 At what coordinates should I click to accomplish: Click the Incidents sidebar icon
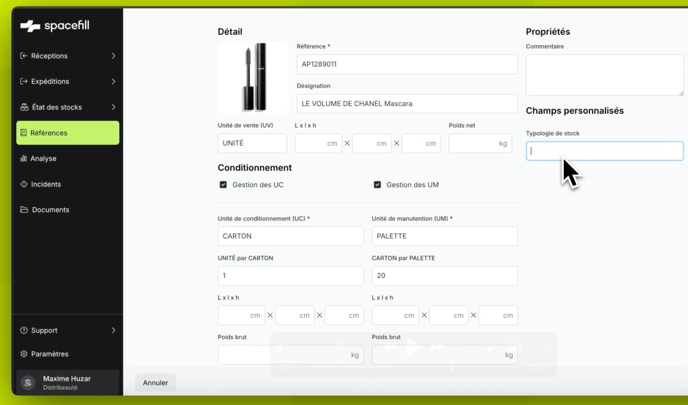[x=24, y=184]
